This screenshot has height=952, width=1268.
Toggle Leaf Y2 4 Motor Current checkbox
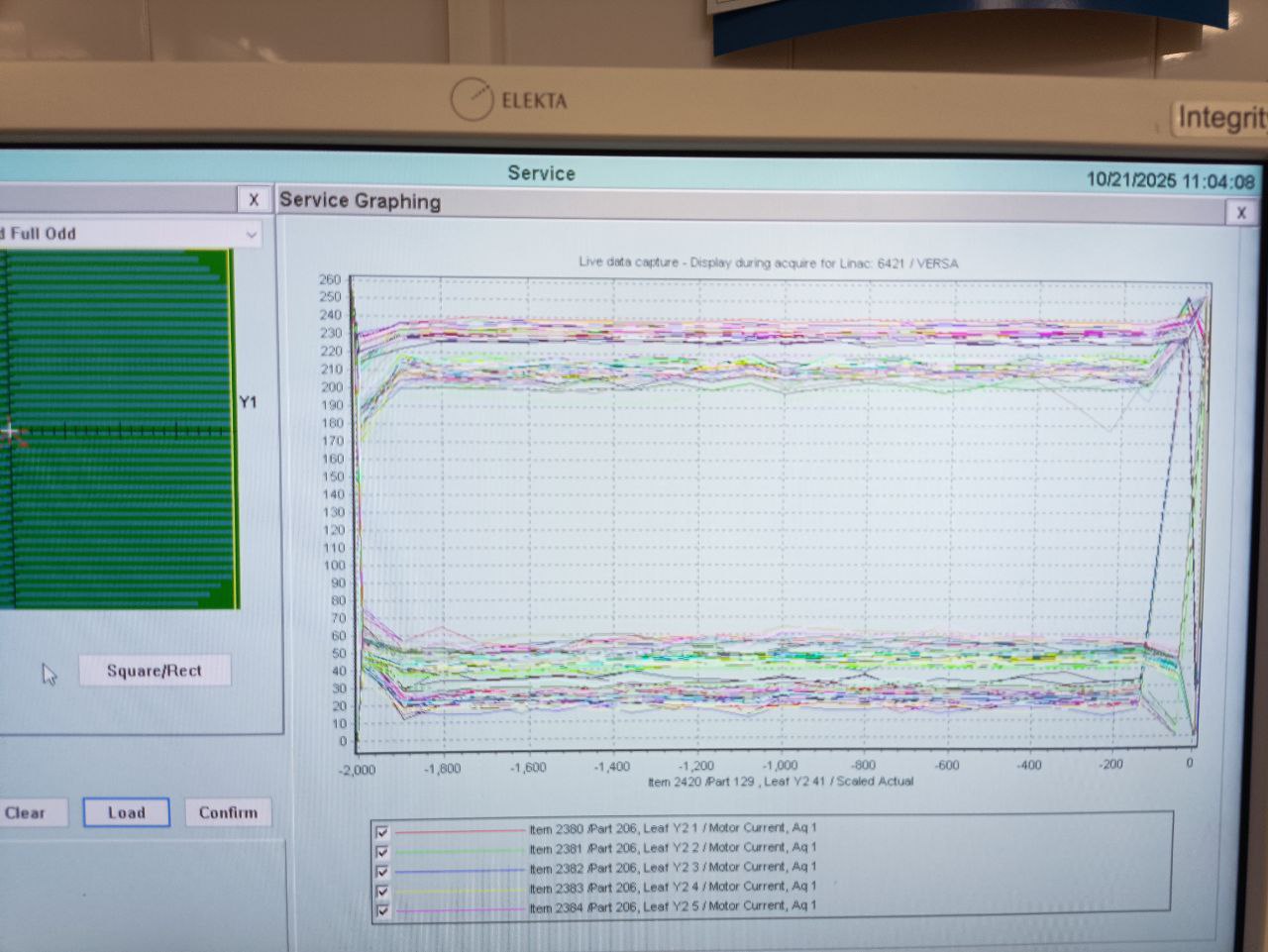(382, 891)
